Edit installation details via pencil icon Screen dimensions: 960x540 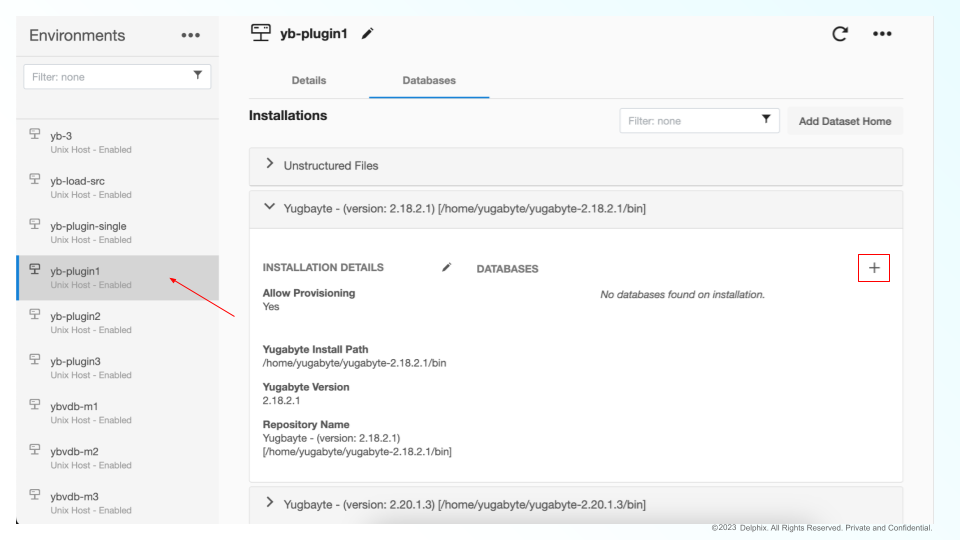447,268
